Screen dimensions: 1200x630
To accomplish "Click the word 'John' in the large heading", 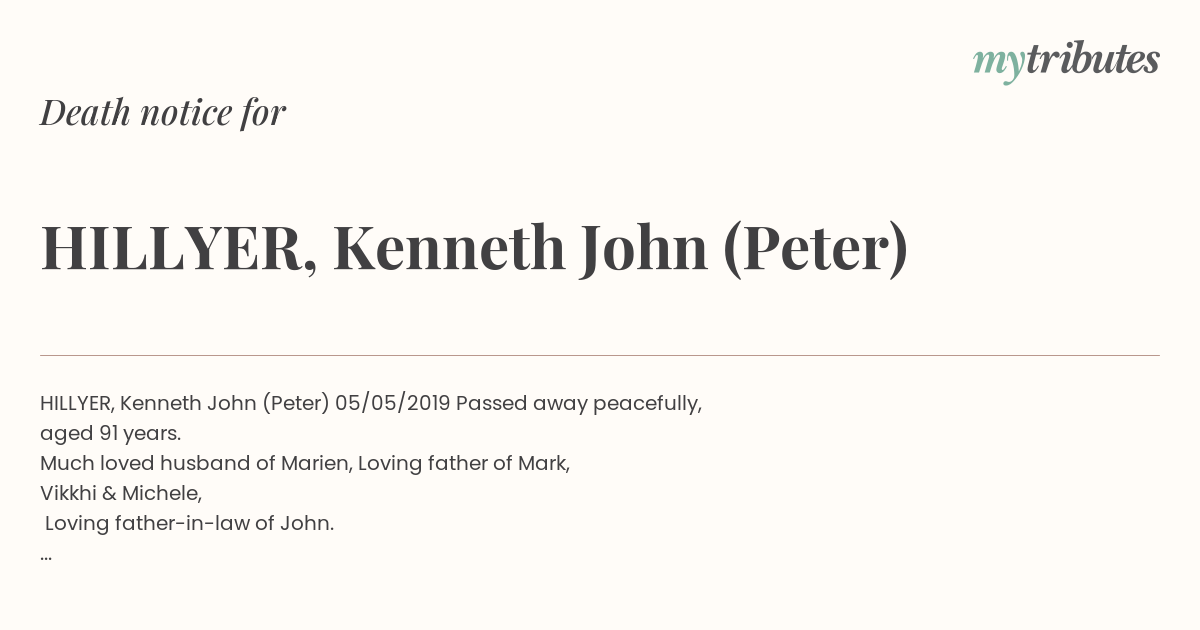I will [643, 248].
